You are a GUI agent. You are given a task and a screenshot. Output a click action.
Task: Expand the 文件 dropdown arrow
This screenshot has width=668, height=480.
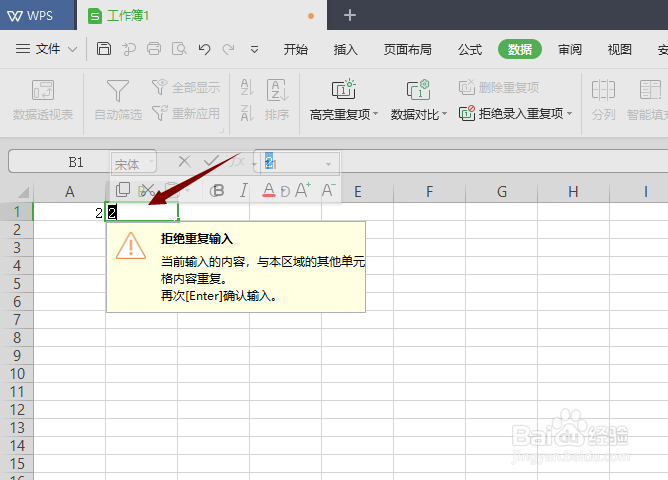[x=72, y=49]
